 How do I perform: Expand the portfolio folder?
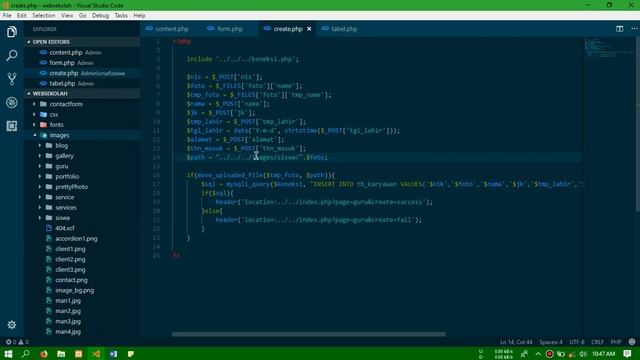[40, 177]
